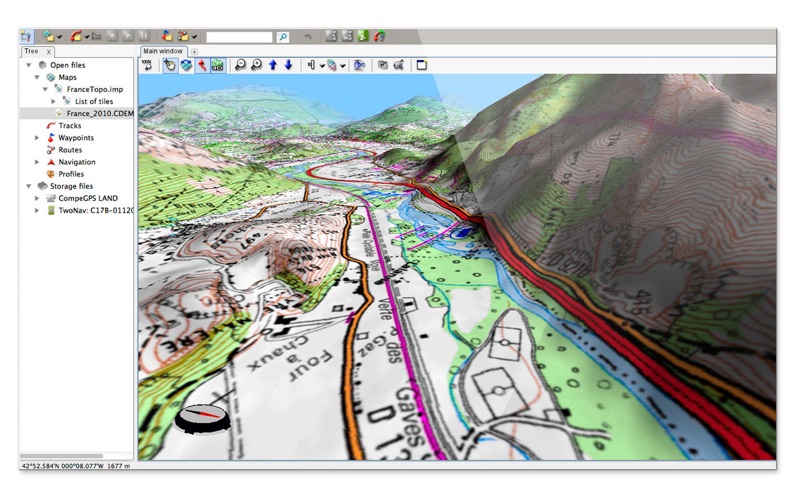Click into the search text field
The width and height of the screenshot is (800, 500).
239,37
